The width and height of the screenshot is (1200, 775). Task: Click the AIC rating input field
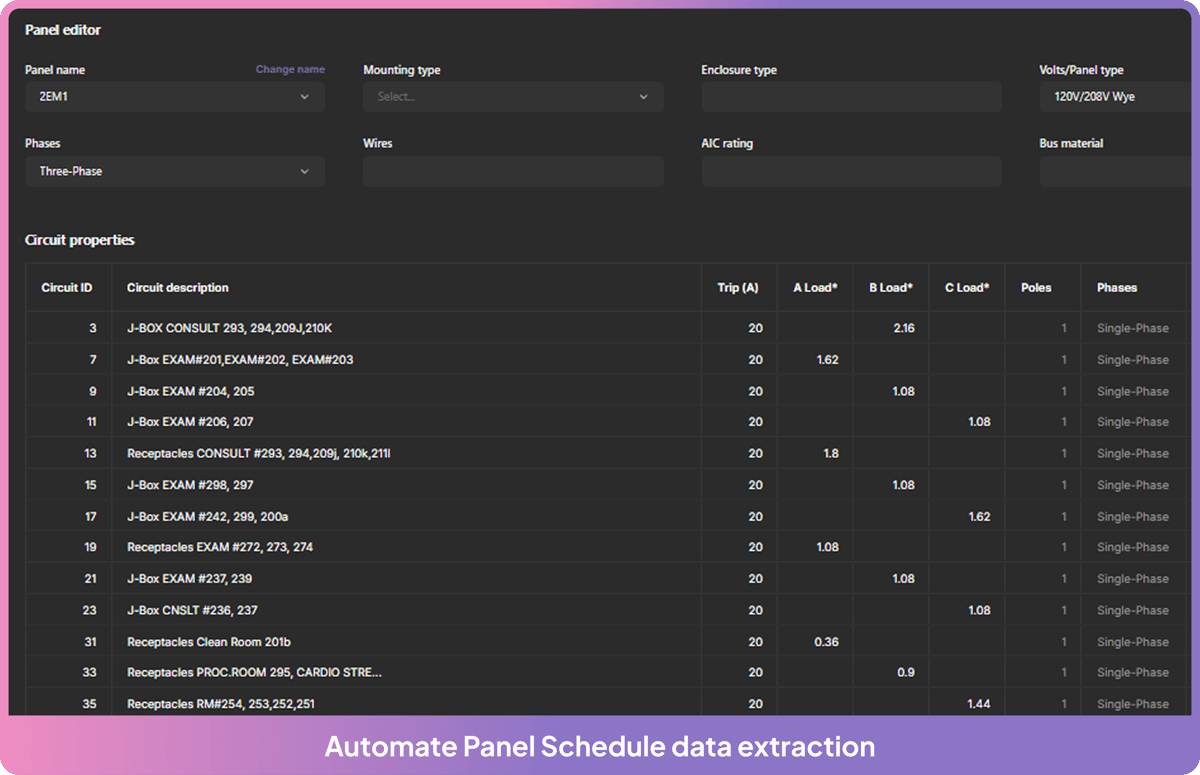pos(851,171)
